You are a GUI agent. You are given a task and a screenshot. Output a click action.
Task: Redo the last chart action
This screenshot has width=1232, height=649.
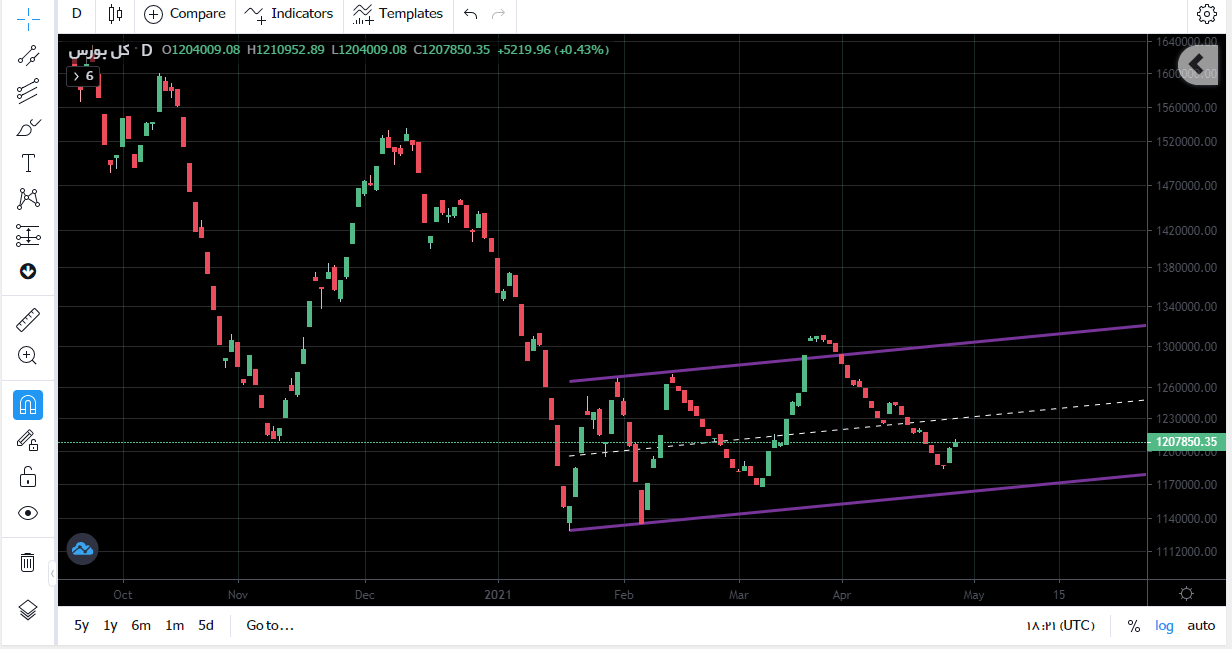point(498,14)
